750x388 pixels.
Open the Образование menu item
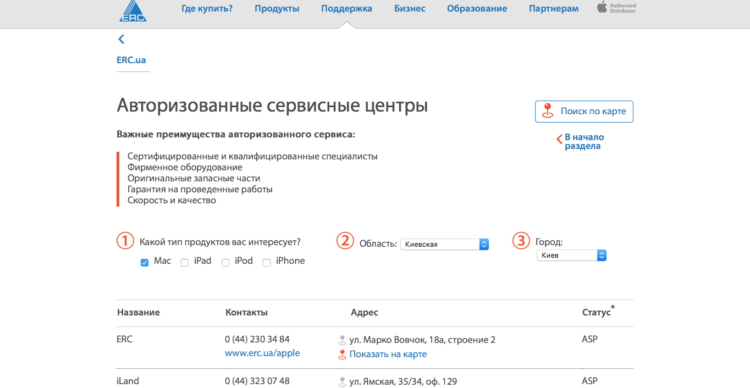click(477, 9)
